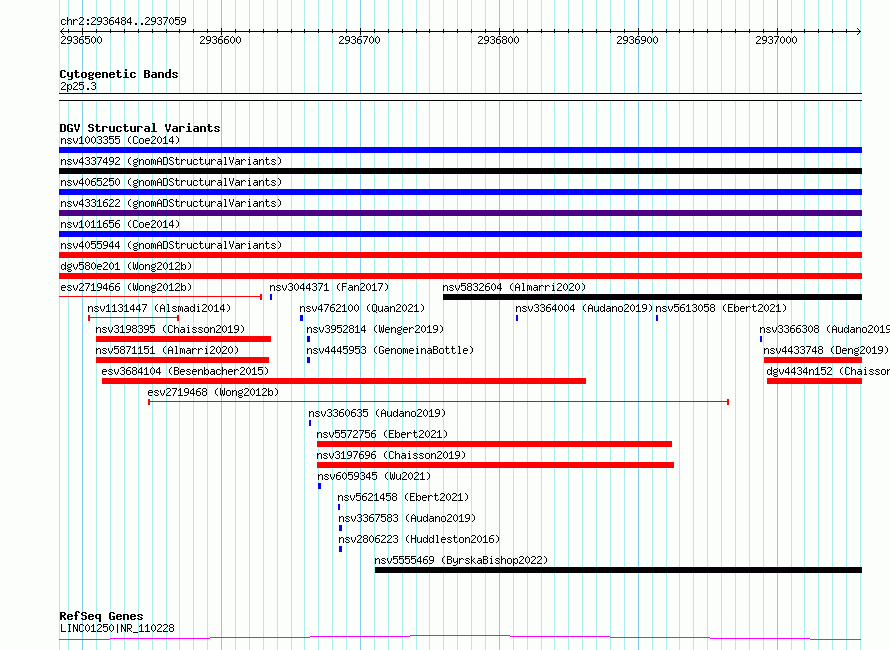
Task: Open the nsv5555469 (ByrskaBishop2022) label
Action: (461, 560)
